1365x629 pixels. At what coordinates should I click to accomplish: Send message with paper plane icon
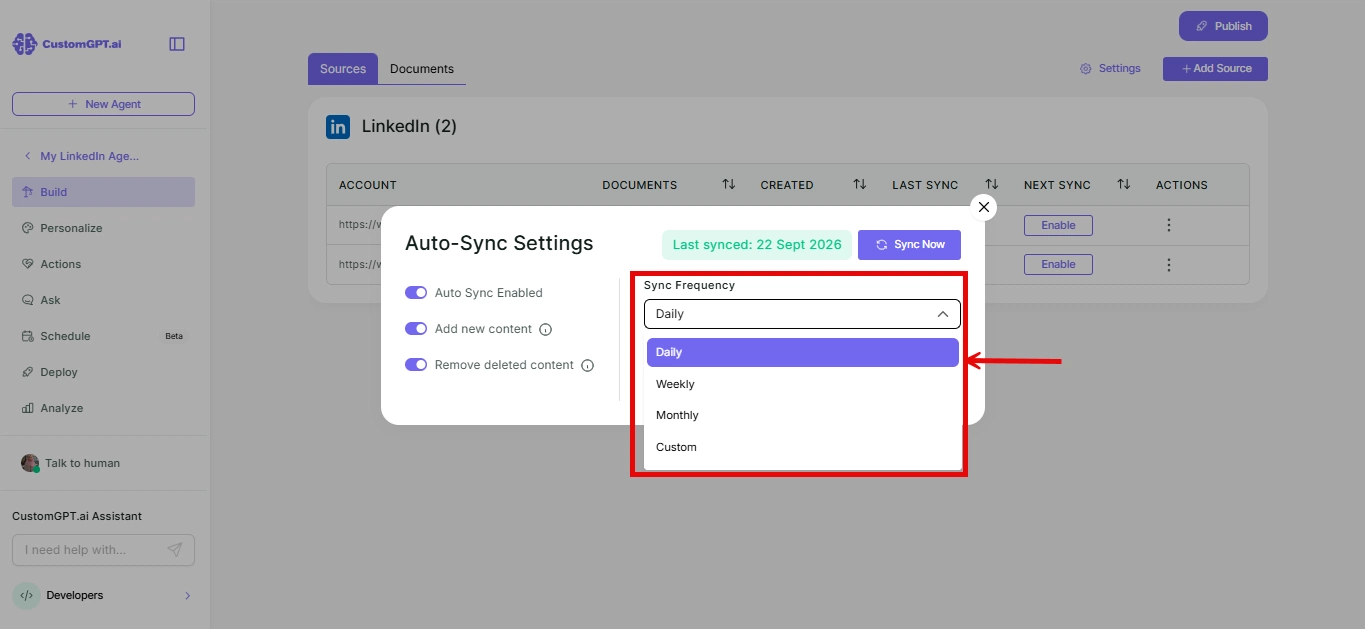[175, 550]
